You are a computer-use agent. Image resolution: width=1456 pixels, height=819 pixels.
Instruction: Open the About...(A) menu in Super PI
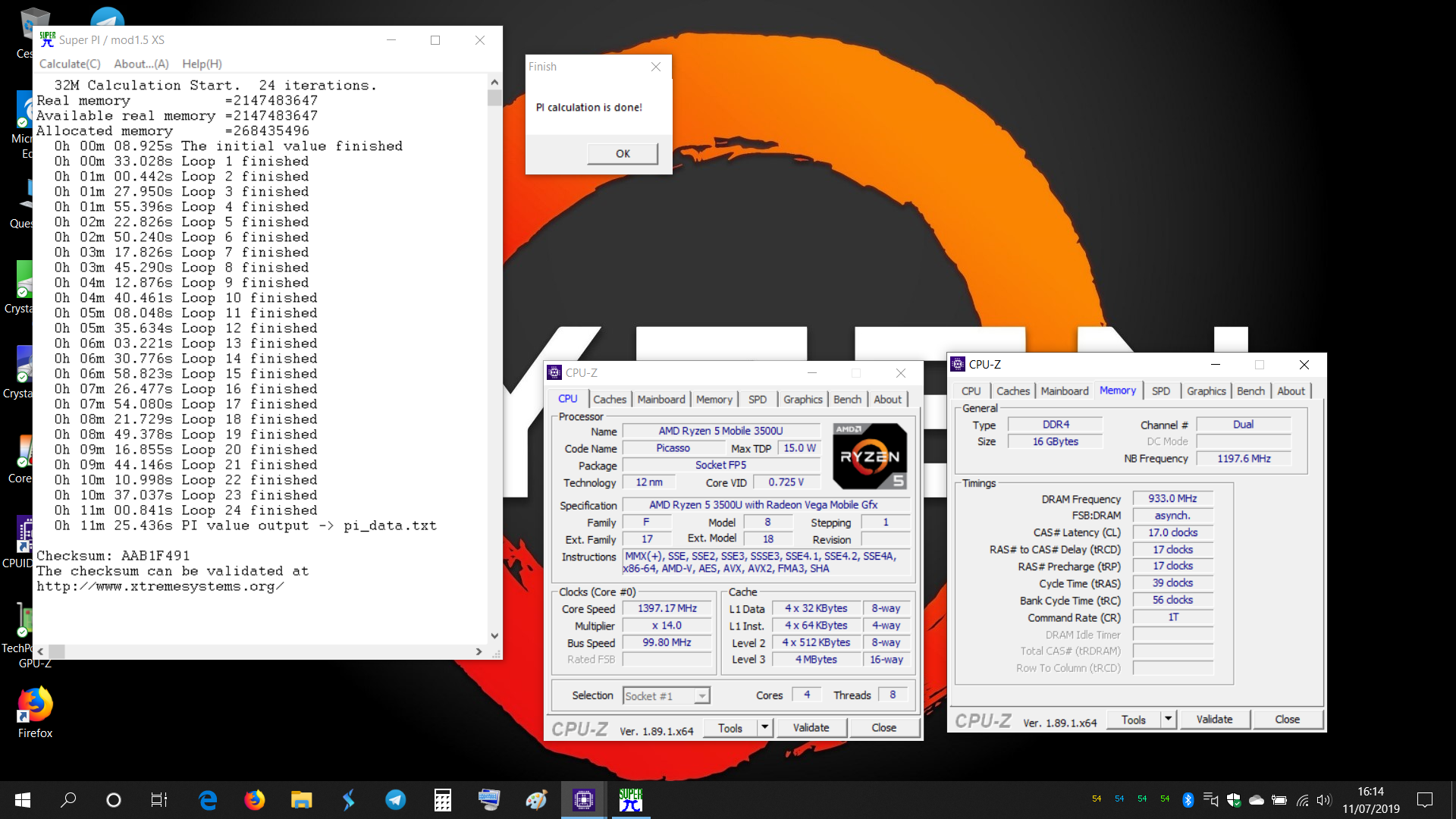[141, 64]
